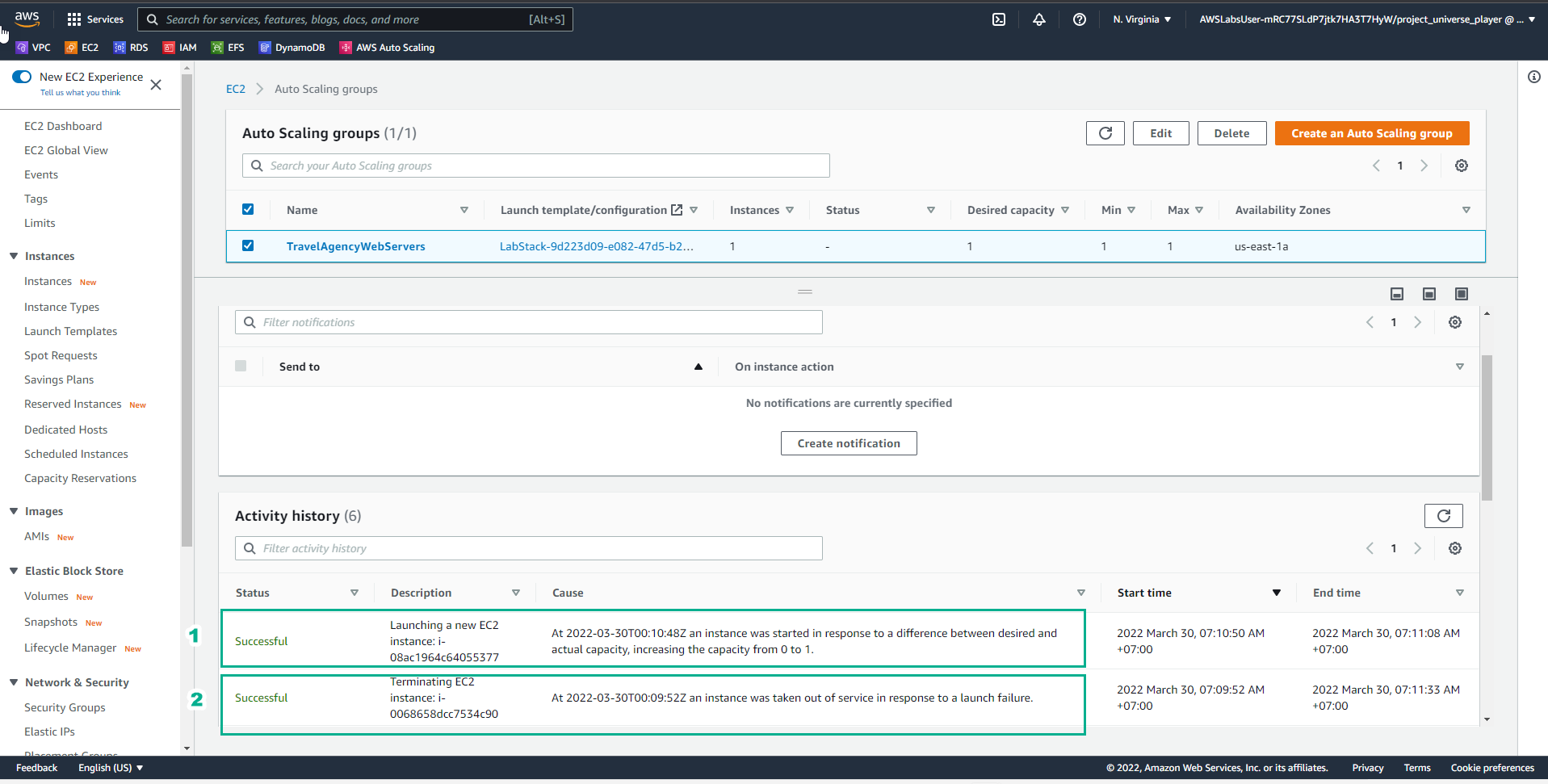Click the sidebar vertical scrollbar
Image resolution: width=1548 pixels, height=784 pixels.
click(187, 311)
